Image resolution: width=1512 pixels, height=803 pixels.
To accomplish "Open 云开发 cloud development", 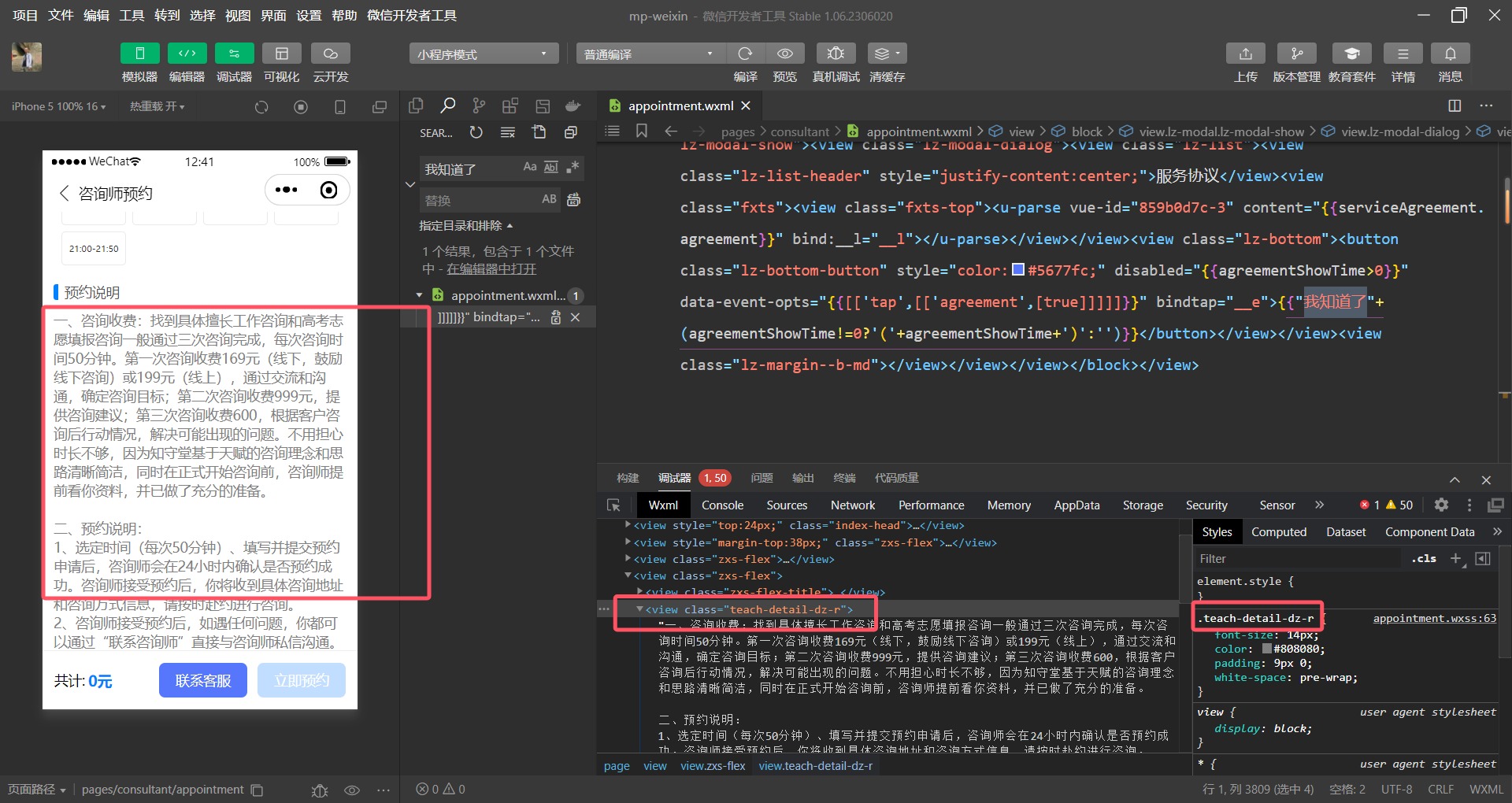I will 330,54.
